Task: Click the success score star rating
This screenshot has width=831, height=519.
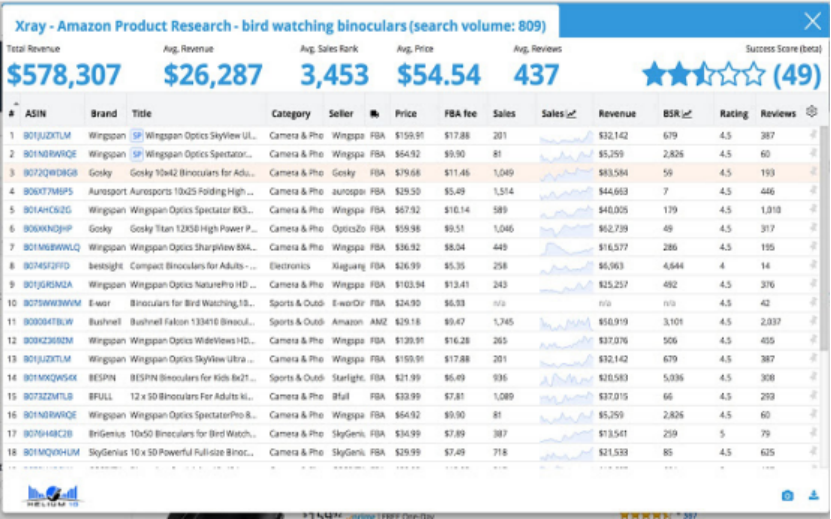Action: [703, 74]
